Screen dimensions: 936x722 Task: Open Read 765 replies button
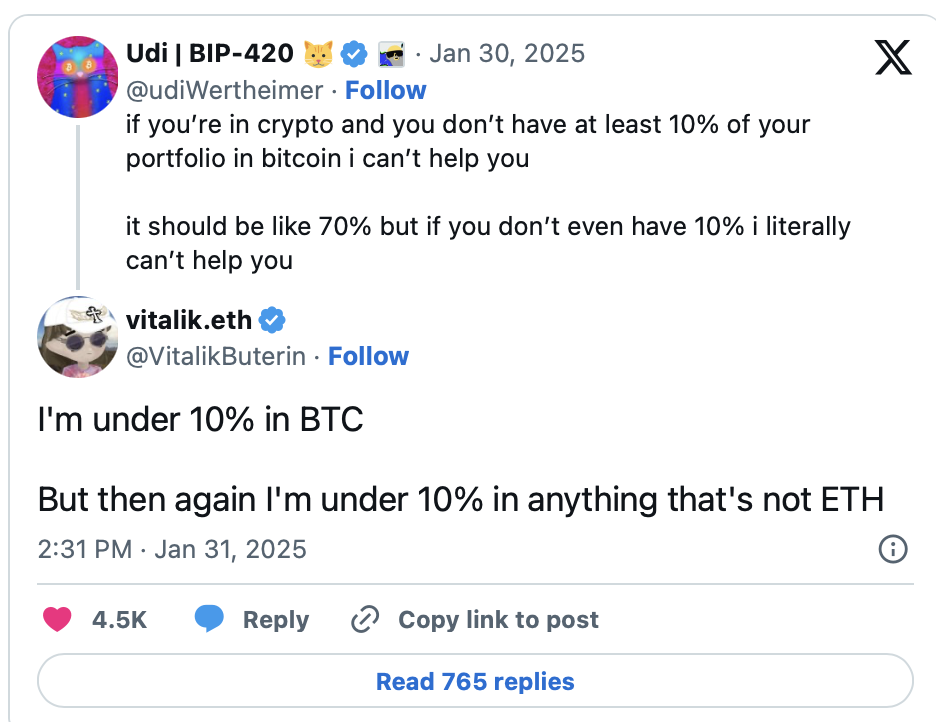(x=474, y=681)
